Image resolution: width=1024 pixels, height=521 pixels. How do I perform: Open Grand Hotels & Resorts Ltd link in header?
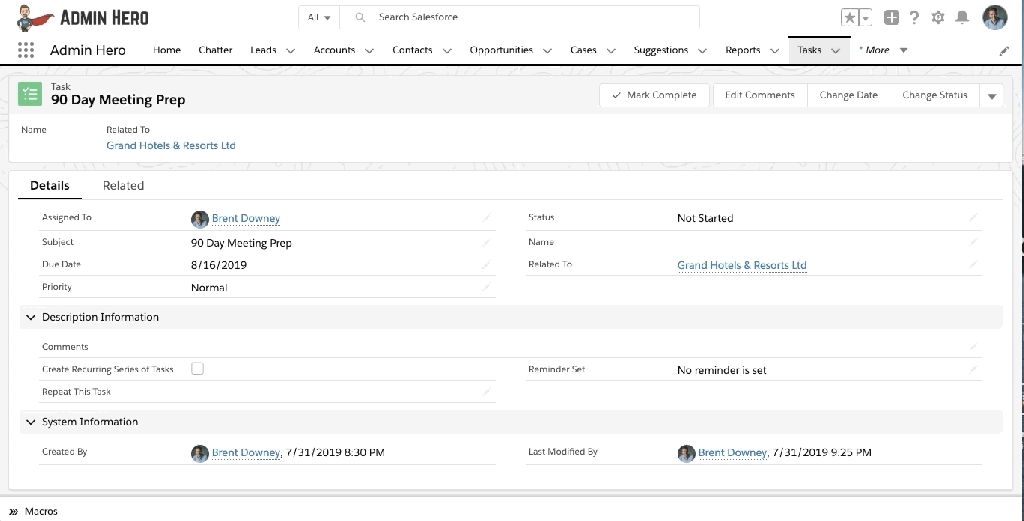(x=171, y=145)
